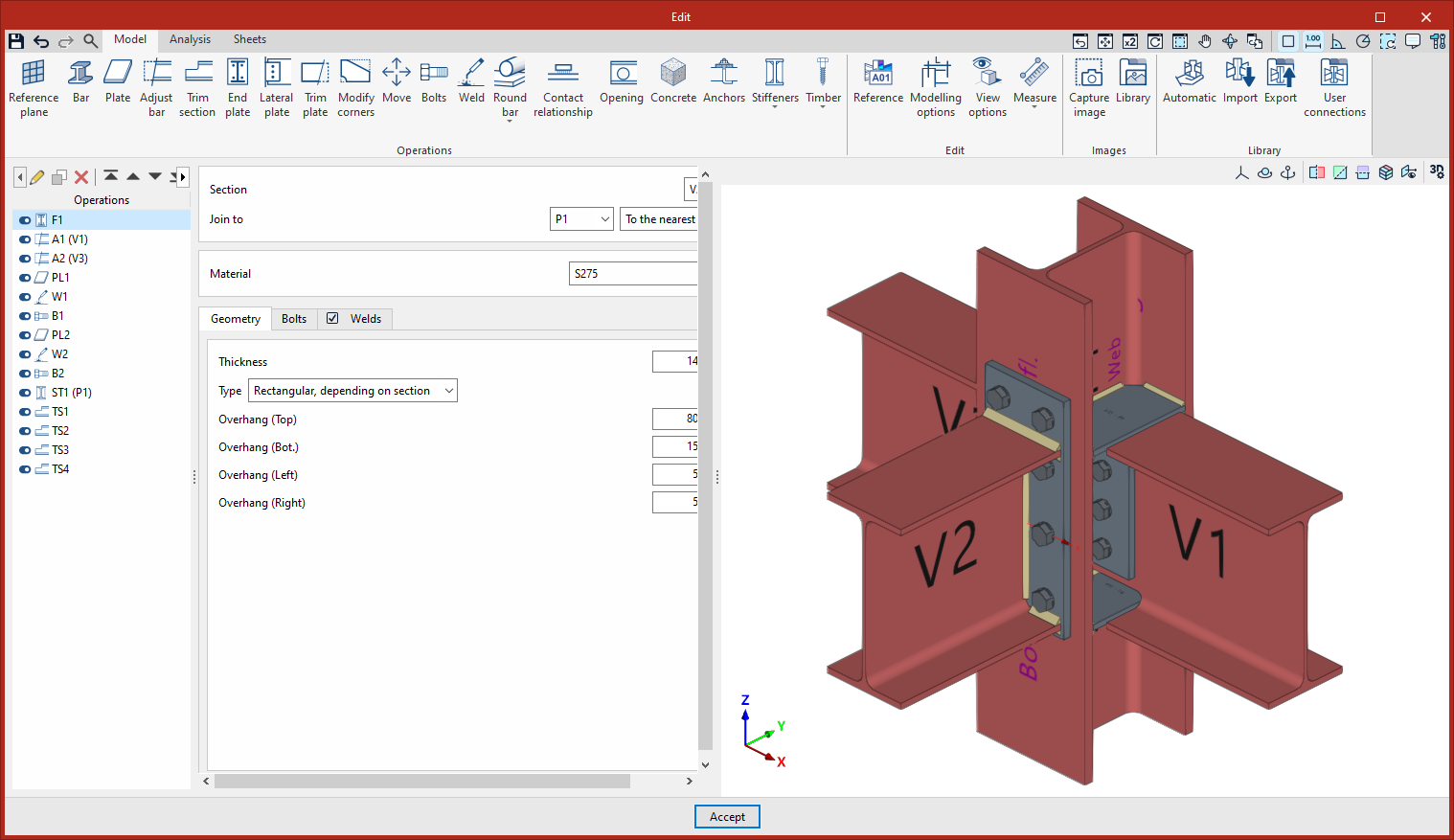Viewport: 1454px width, 840px height.
Task: Uncheck the Welds checkbox
Action: (x=332, y=319)
